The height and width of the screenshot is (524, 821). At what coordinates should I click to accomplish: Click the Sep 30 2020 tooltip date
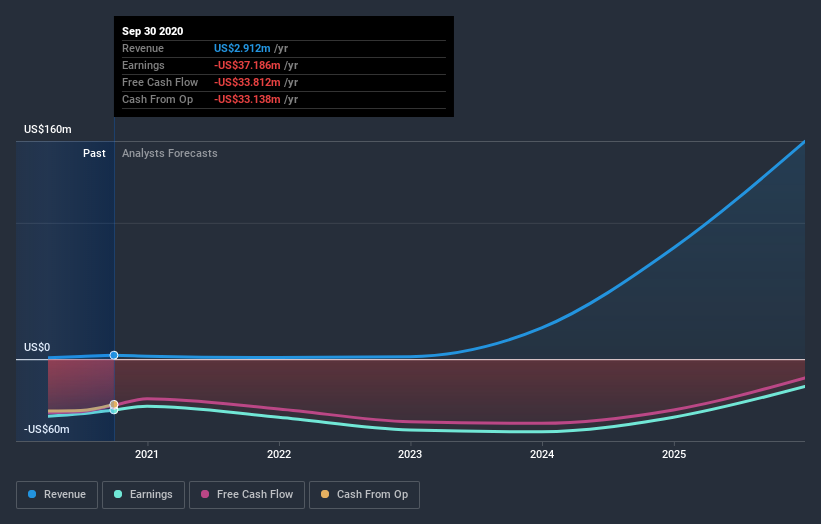point(152,31)
